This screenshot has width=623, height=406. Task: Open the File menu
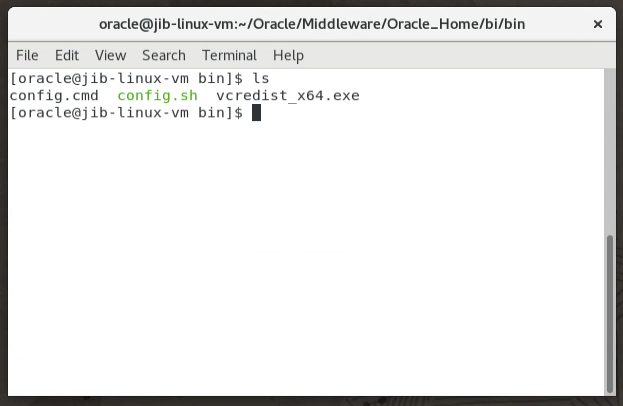(27, 55)
